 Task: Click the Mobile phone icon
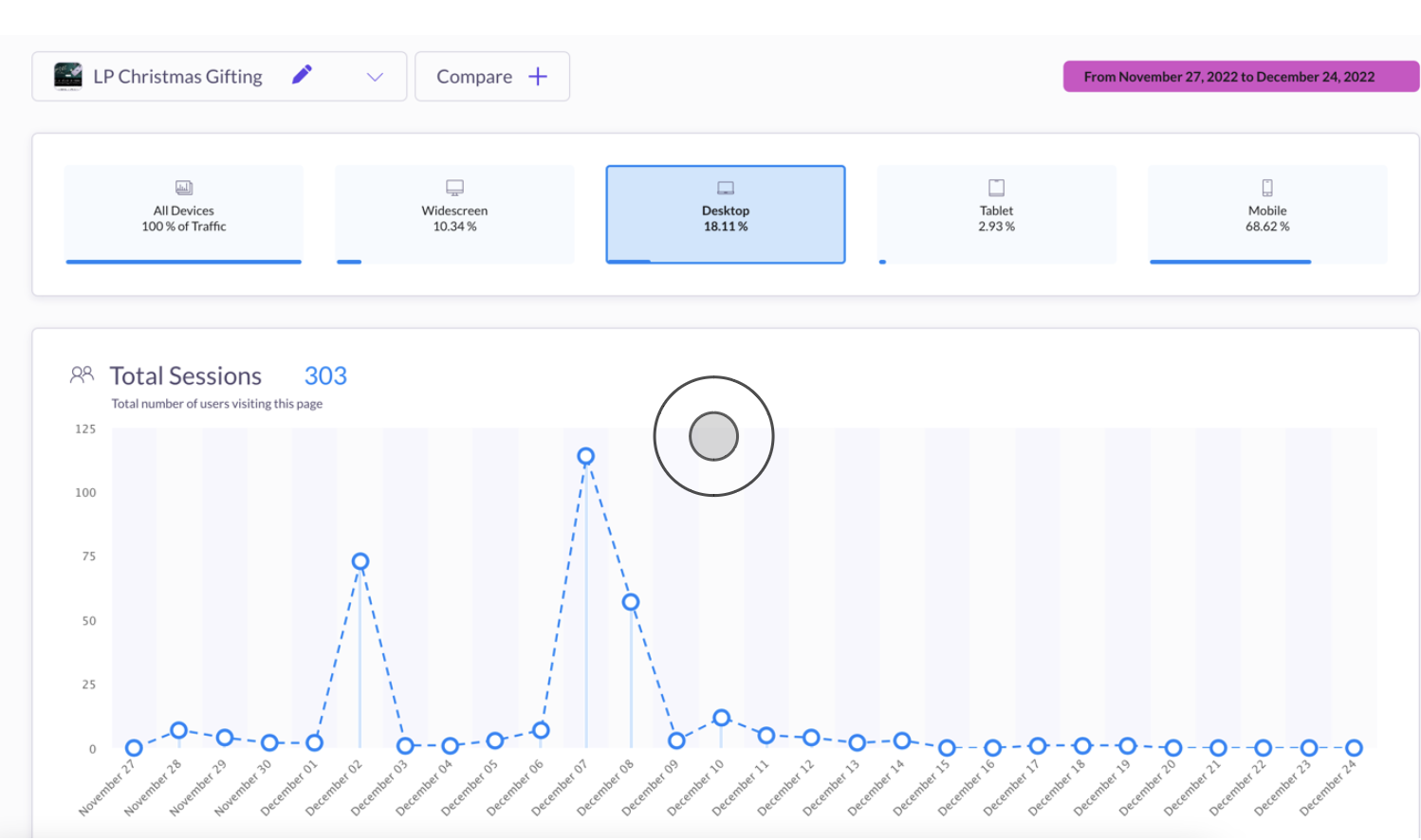point(1267,188)
